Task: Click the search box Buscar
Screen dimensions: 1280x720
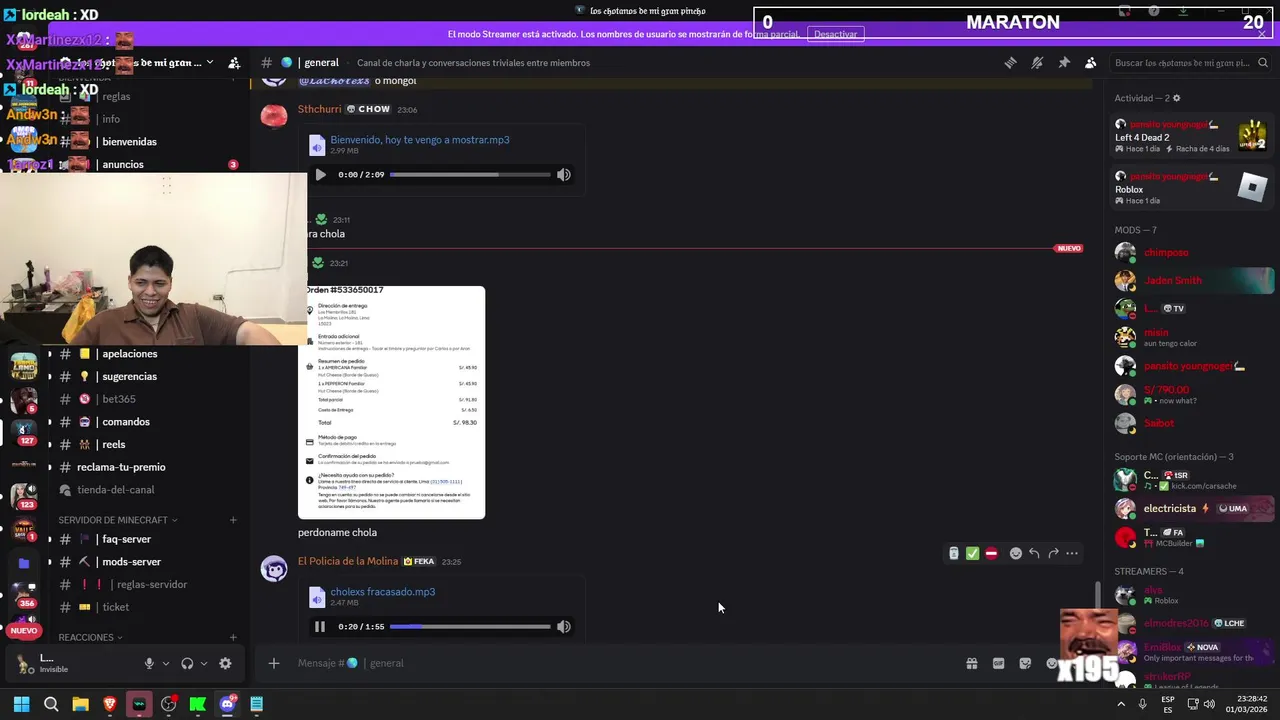Action: 1189,63
